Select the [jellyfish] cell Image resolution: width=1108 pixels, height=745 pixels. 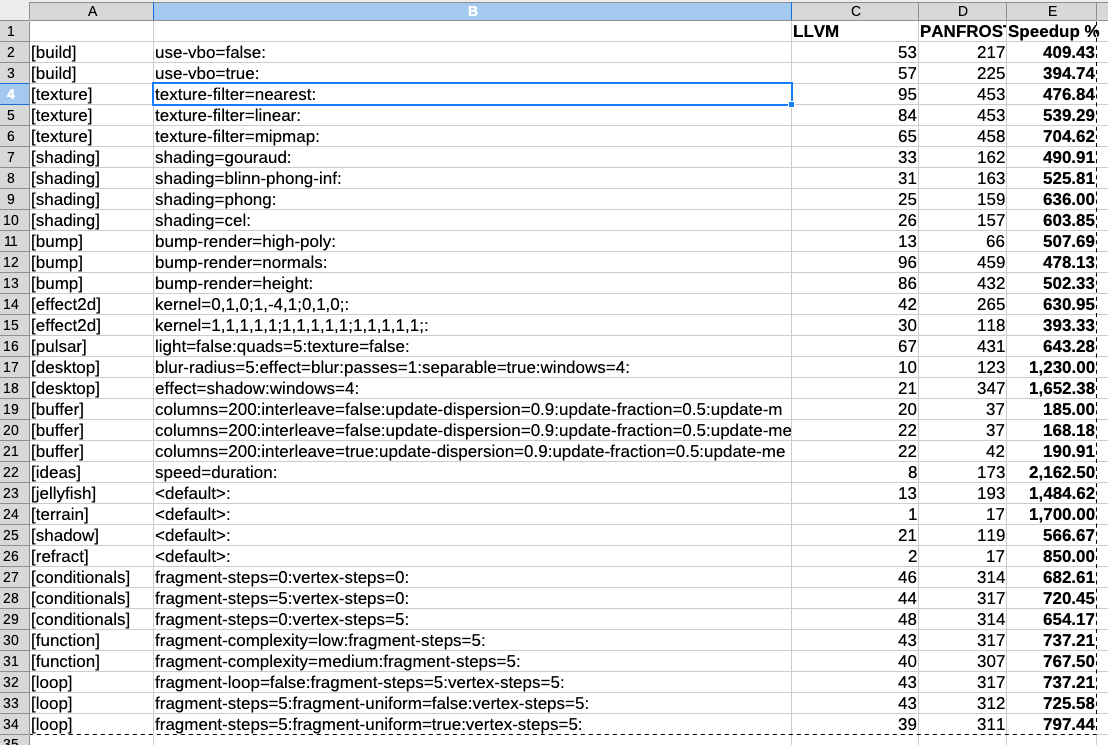pyautogui.click(x=91, y=493)
